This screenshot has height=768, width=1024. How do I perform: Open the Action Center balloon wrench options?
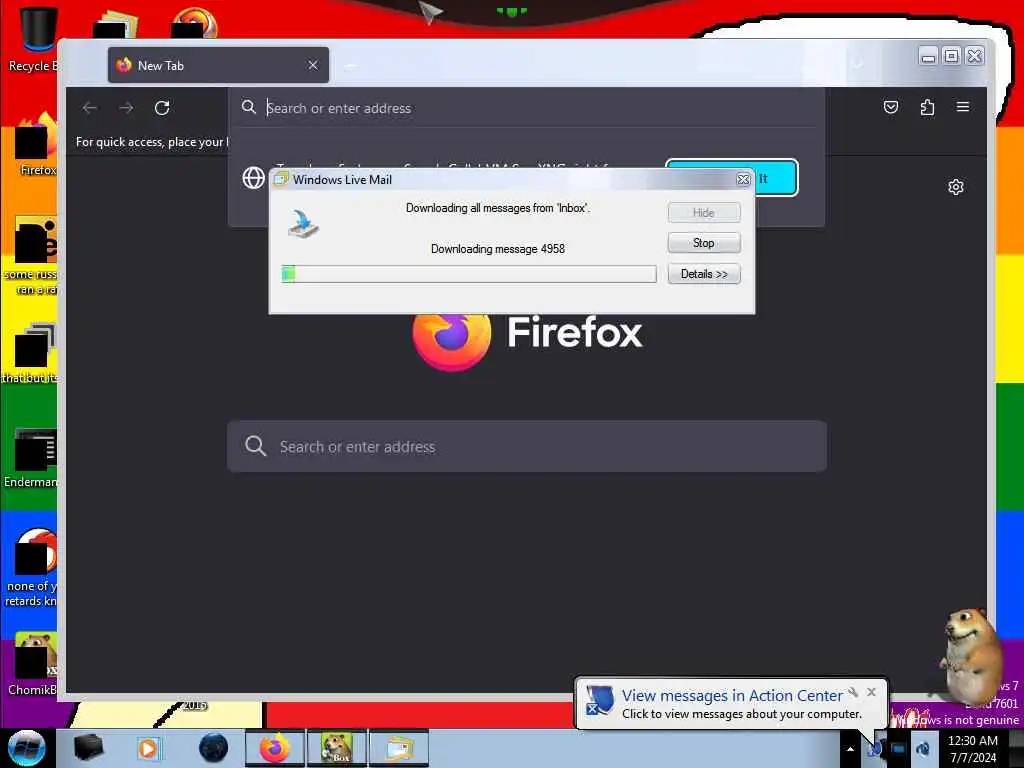tap(853, 692)
